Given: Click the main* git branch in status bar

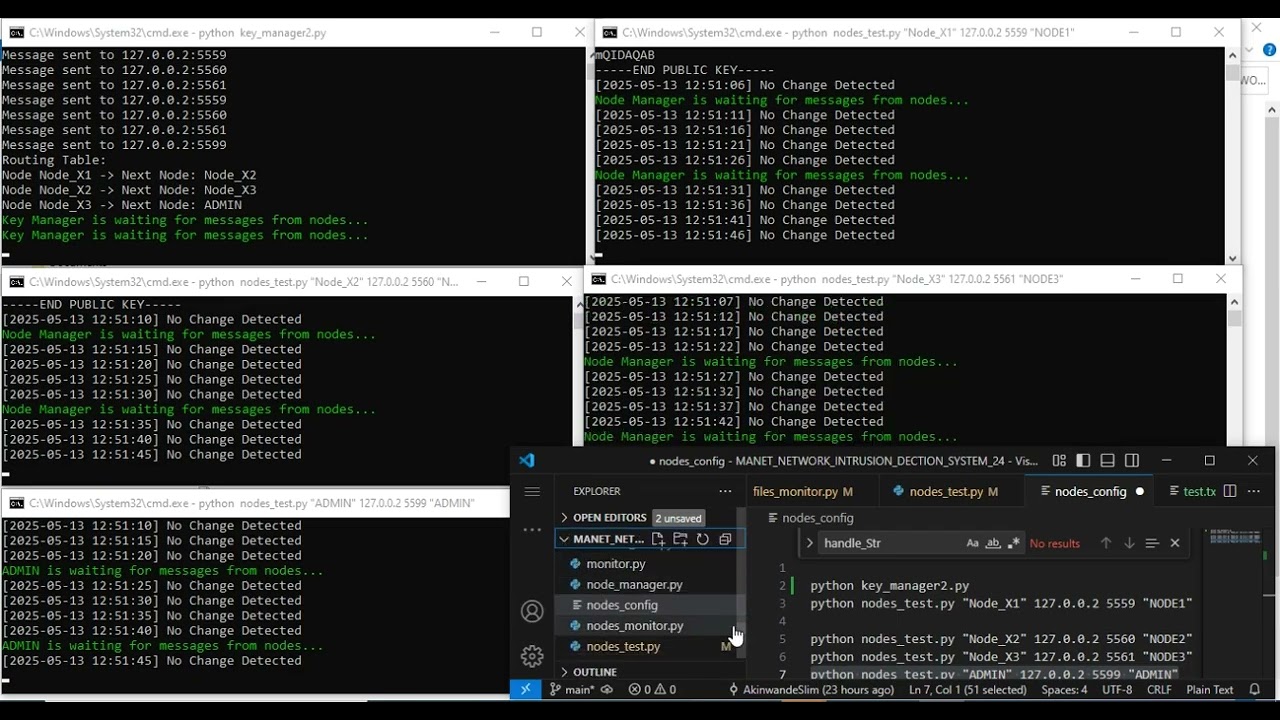Looking at the screenshot, I should tap(572, 689).
